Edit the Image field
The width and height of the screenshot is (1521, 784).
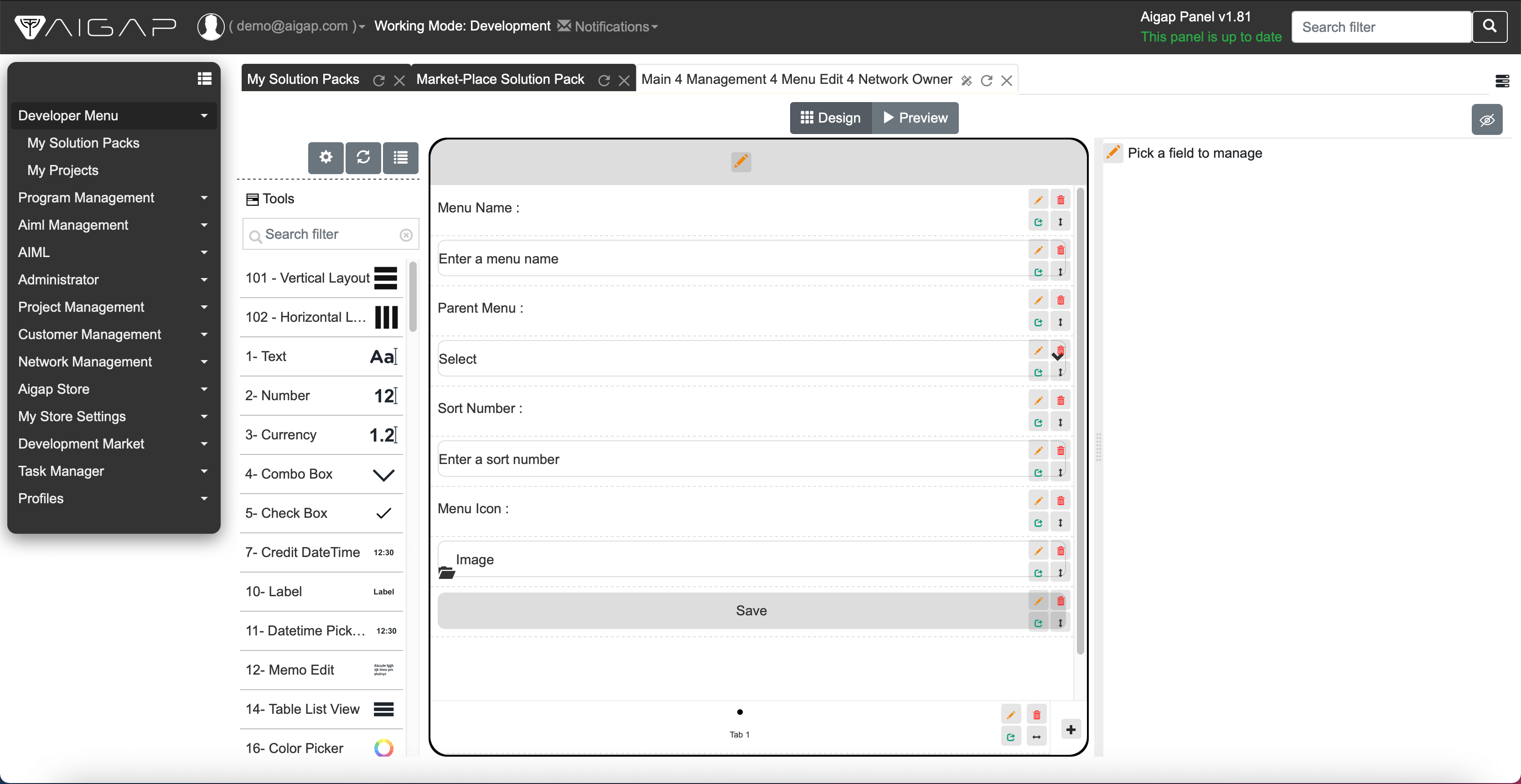point(1038,552)
